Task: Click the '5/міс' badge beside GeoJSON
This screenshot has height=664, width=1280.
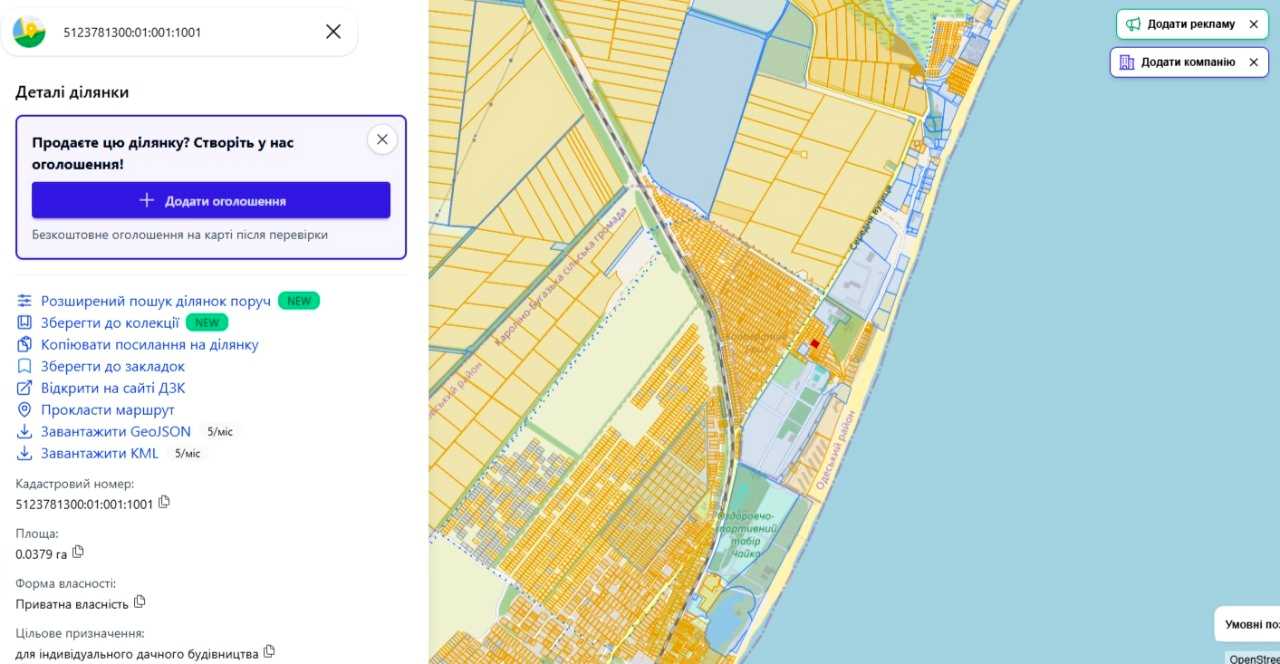Action: pos(220,432)
